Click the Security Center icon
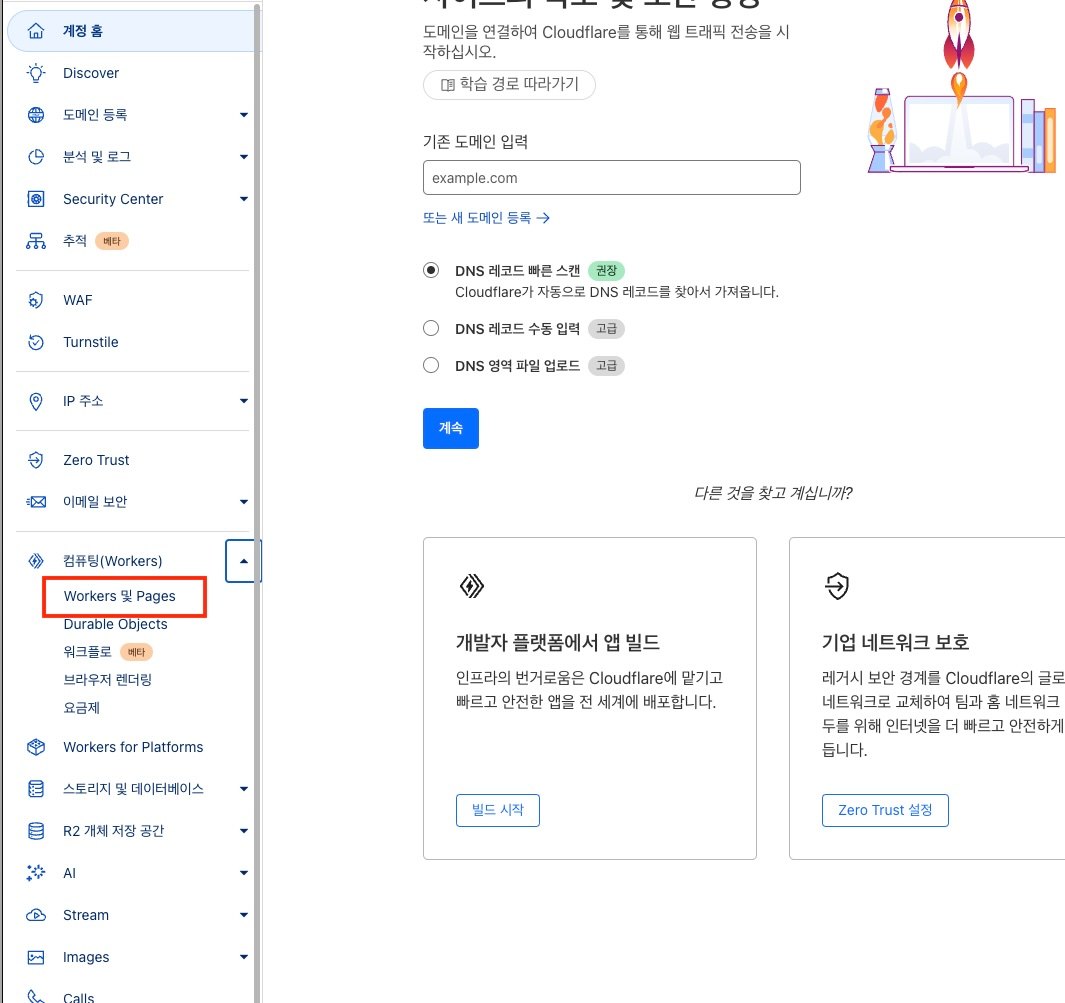 [36, 199]
